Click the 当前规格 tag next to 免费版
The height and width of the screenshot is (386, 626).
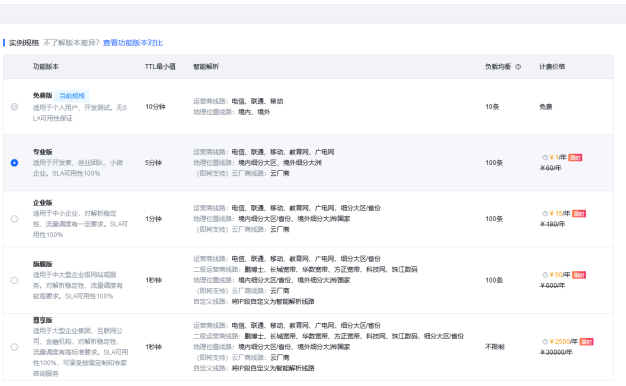(72, 96)
